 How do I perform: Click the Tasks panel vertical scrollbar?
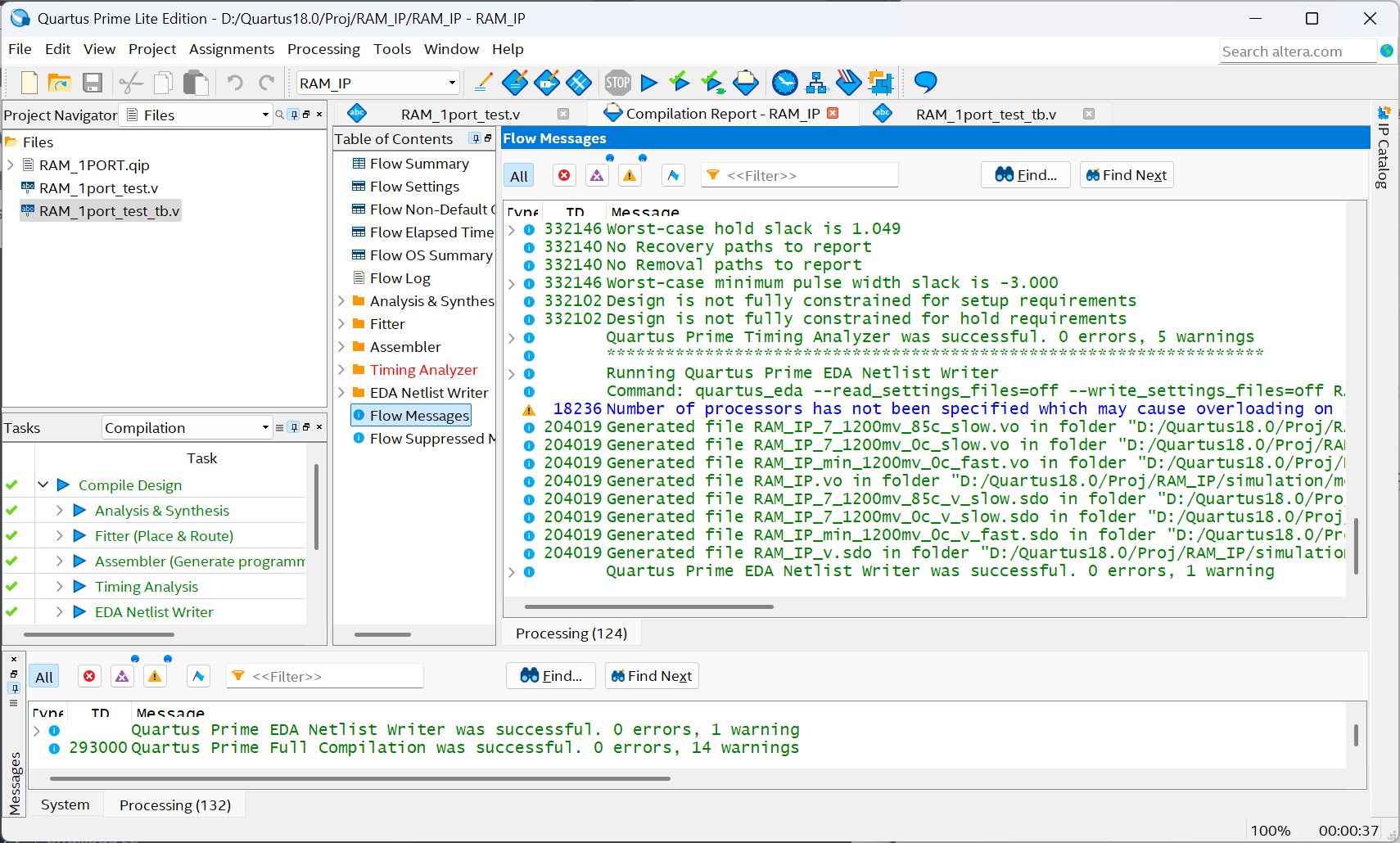316,507
